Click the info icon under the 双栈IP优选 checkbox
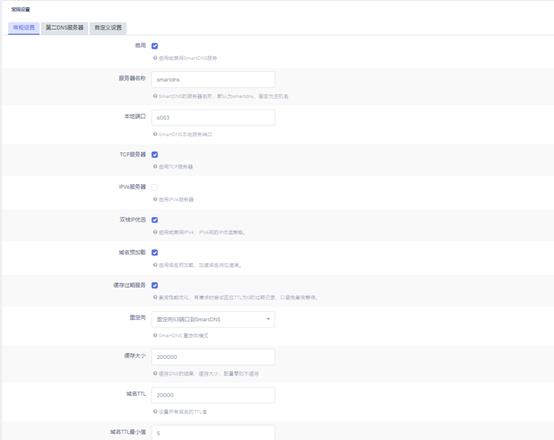The image size is (554, 440). (155, 232)
